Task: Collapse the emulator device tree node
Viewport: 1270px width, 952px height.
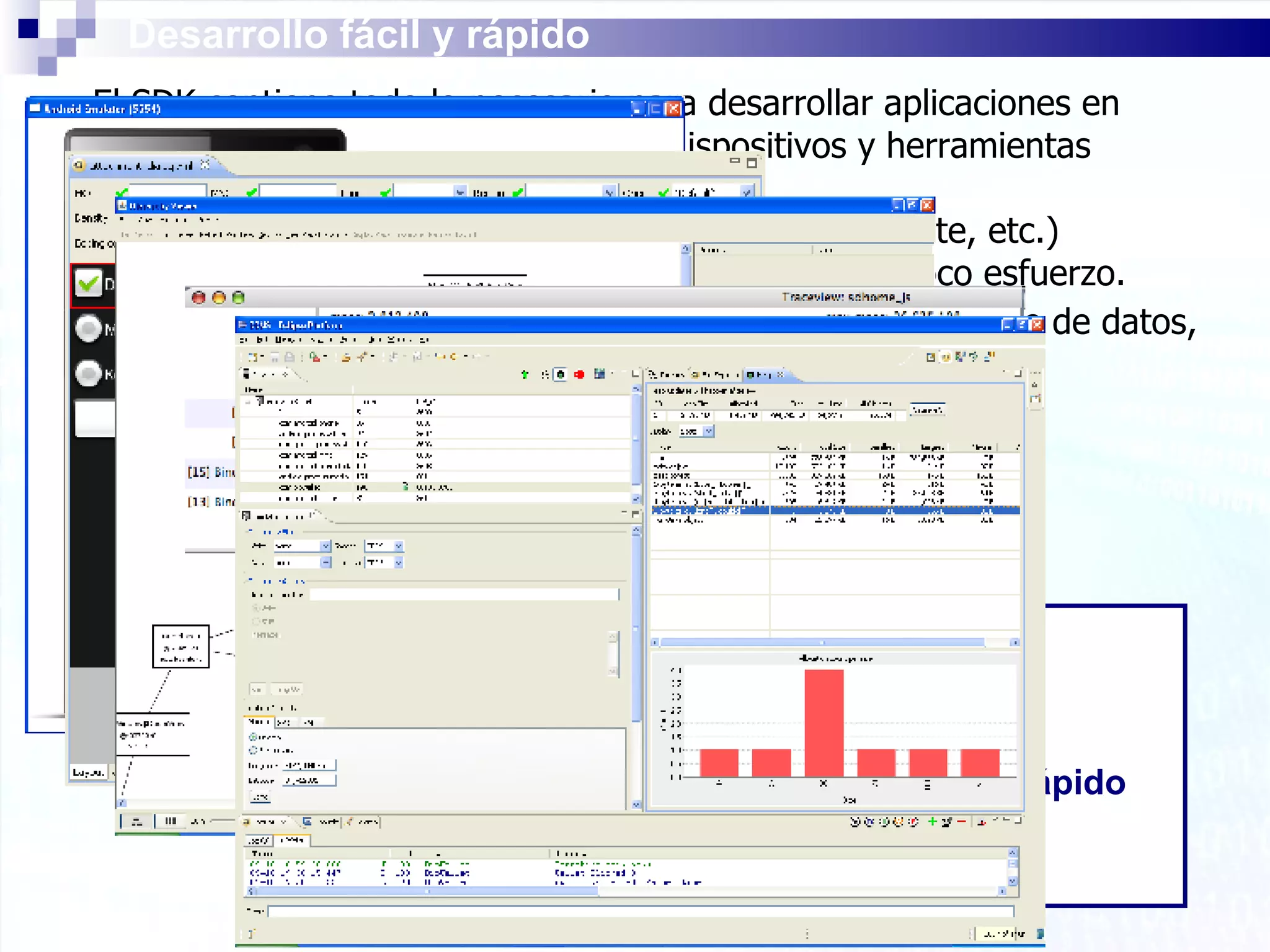Action: pos(248,402)
